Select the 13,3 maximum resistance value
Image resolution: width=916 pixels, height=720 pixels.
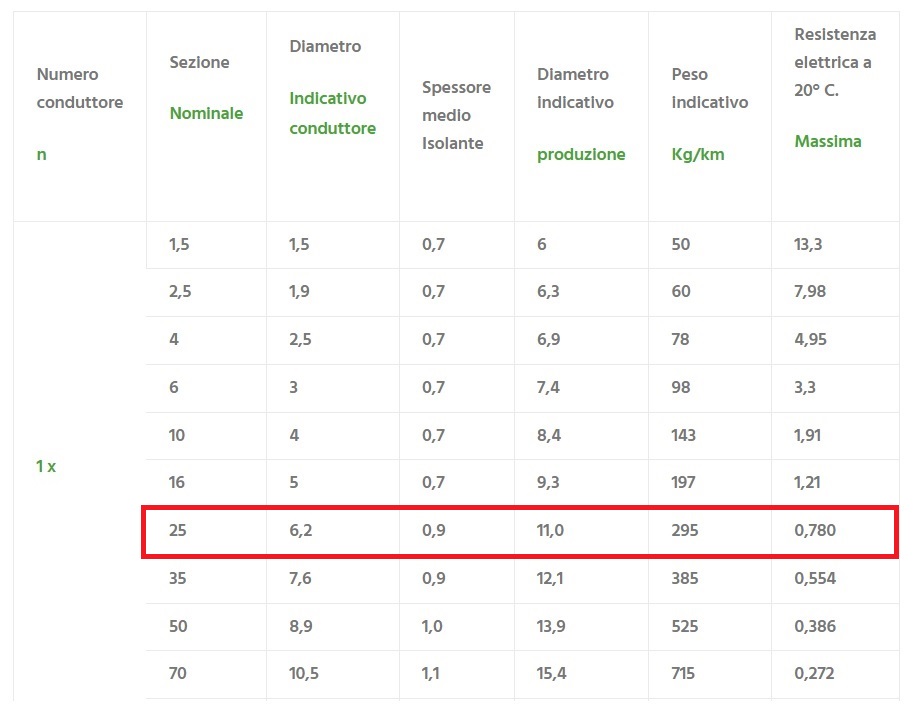(x=808, y=244)
